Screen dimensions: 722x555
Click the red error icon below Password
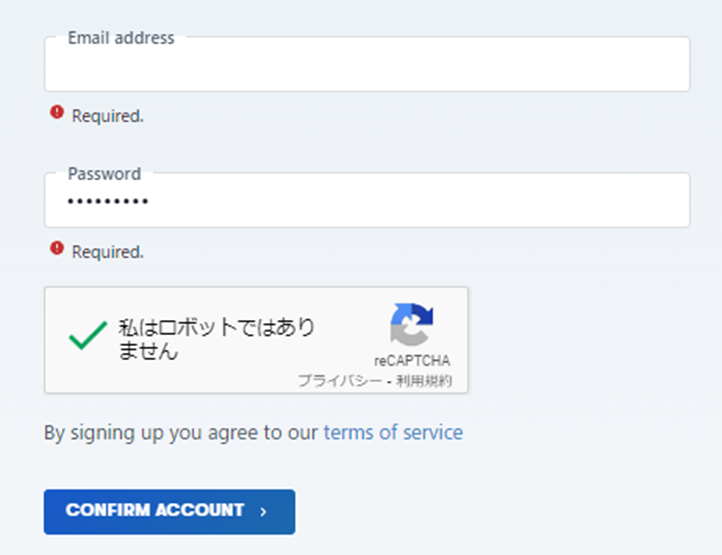point(57,249)
